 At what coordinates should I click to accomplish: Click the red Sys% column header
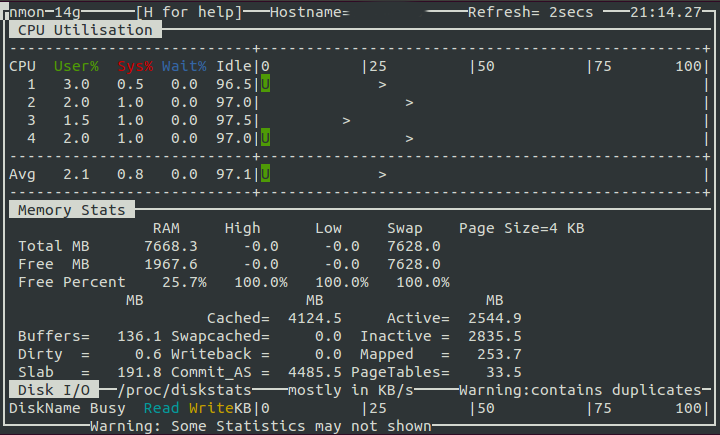135,66
